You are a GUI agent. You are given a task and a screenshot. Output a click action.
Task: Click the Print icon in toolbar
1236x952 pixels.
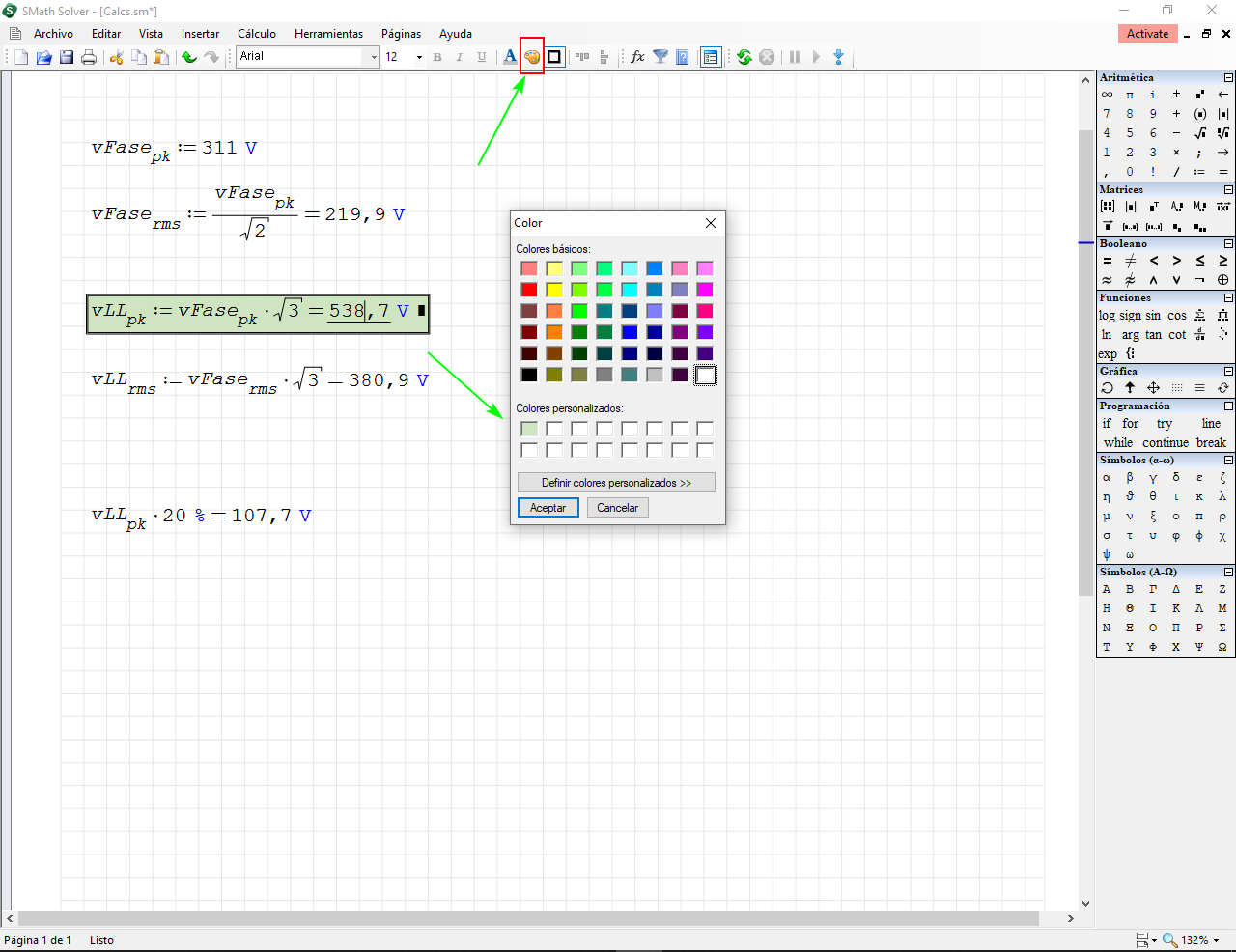[x=89, y=57]
